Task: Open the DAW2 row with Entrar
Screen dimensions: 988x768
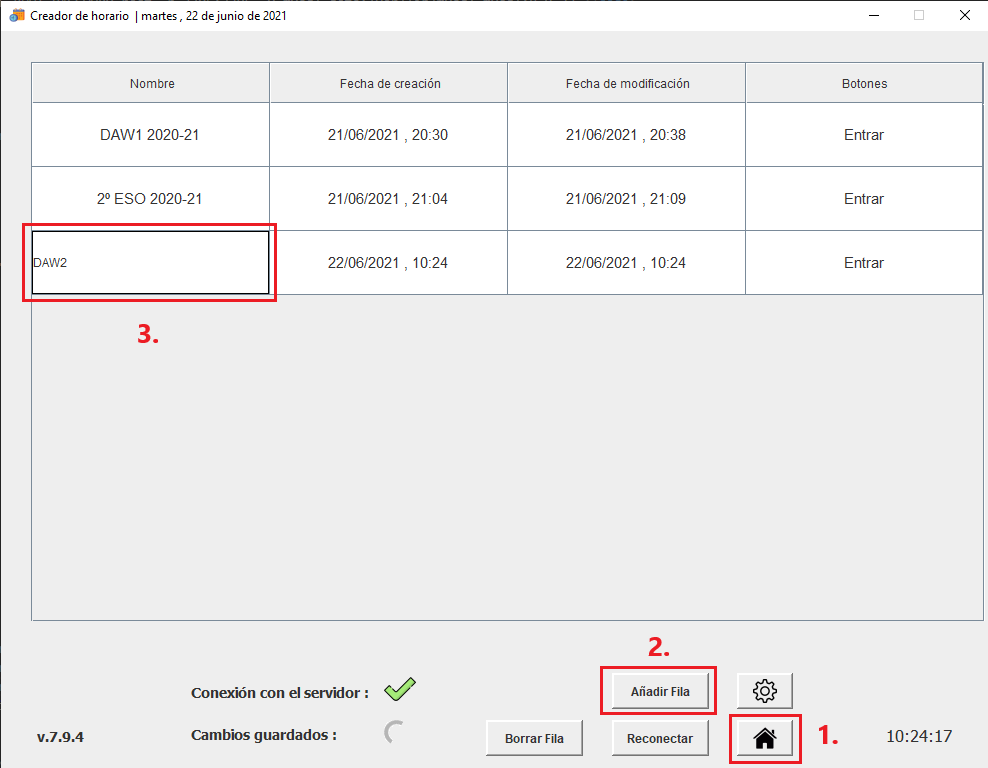Action: pyautogui.click(x=863, y=263)
